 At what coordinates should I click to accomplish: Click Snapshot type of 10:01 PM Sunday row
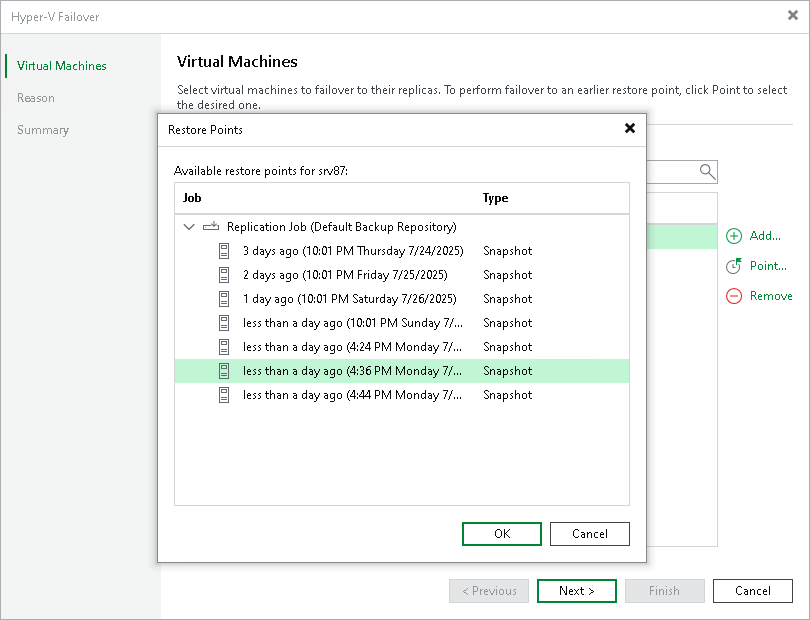click(507, 323)
